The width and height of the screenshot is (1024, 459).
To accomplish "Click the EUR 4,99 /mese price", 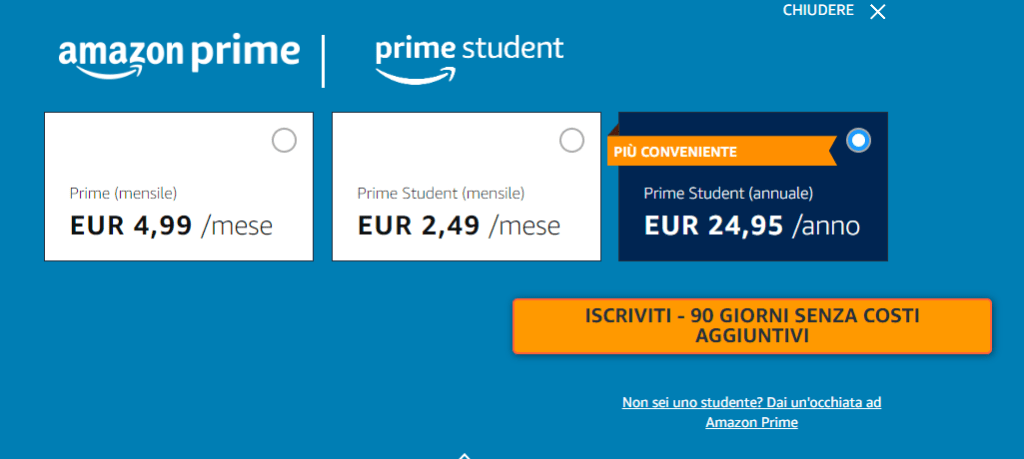I will pos(171,226).
